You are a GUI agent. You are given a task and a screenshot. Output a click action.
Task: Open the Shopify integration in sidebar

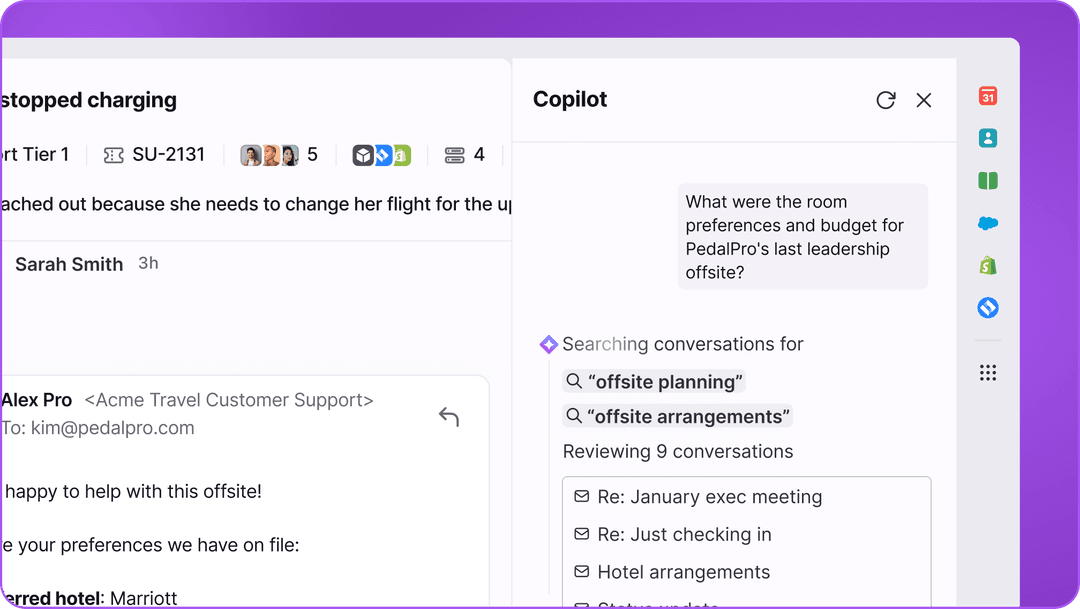tap(988, 266)
